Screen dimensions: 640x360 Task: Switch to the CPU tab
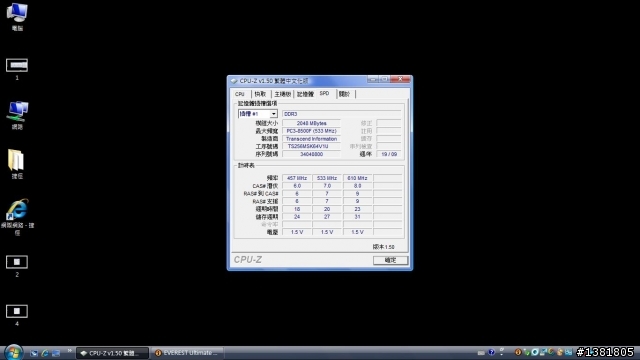pyautogui.click(x=240, y=94)
